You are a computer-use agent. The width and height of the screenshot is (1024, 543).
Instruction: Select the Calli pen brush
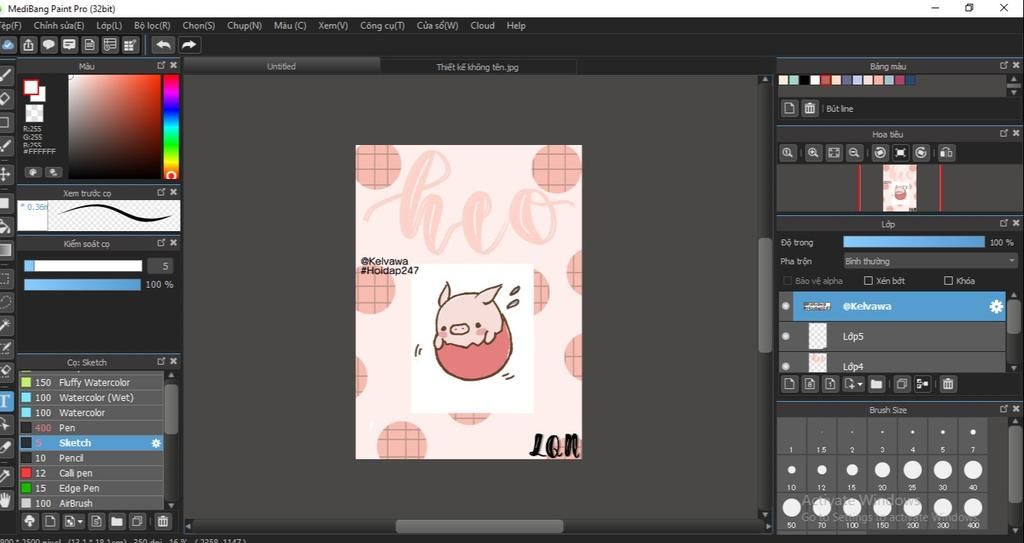(x=91, y=473)
